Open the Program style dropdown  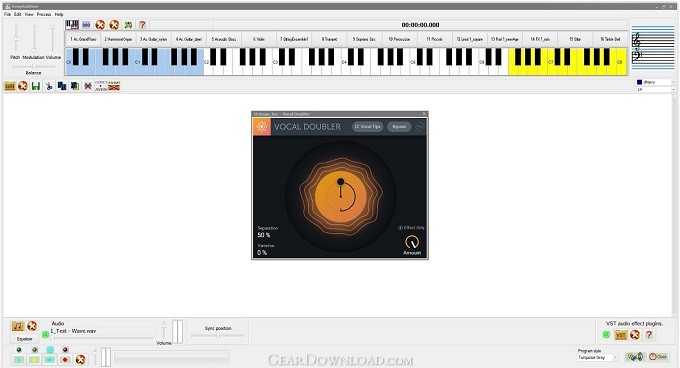click(x=598, y=358)
